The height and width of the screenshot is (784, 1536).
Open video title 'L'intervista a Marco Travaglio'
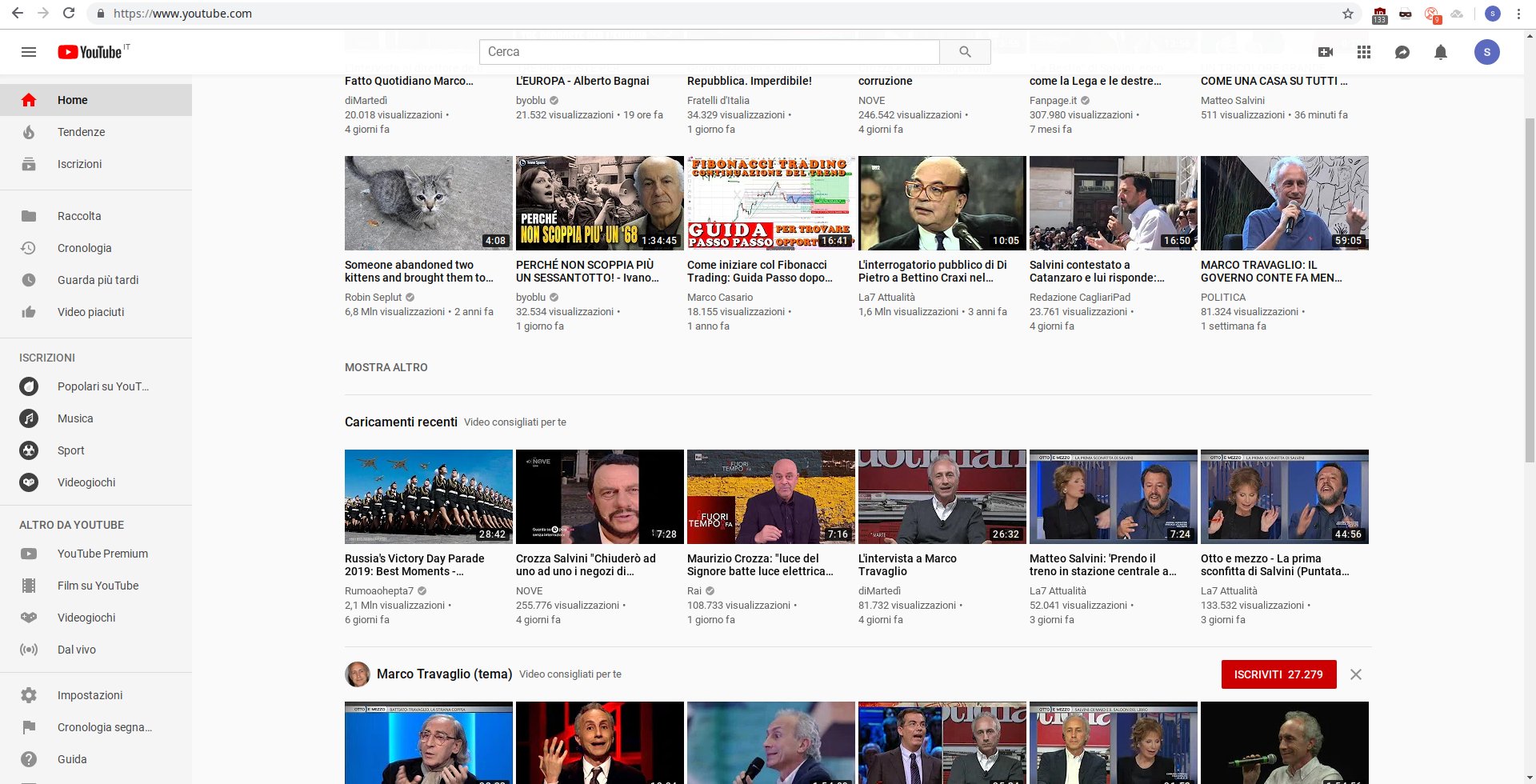click(907, 565)
